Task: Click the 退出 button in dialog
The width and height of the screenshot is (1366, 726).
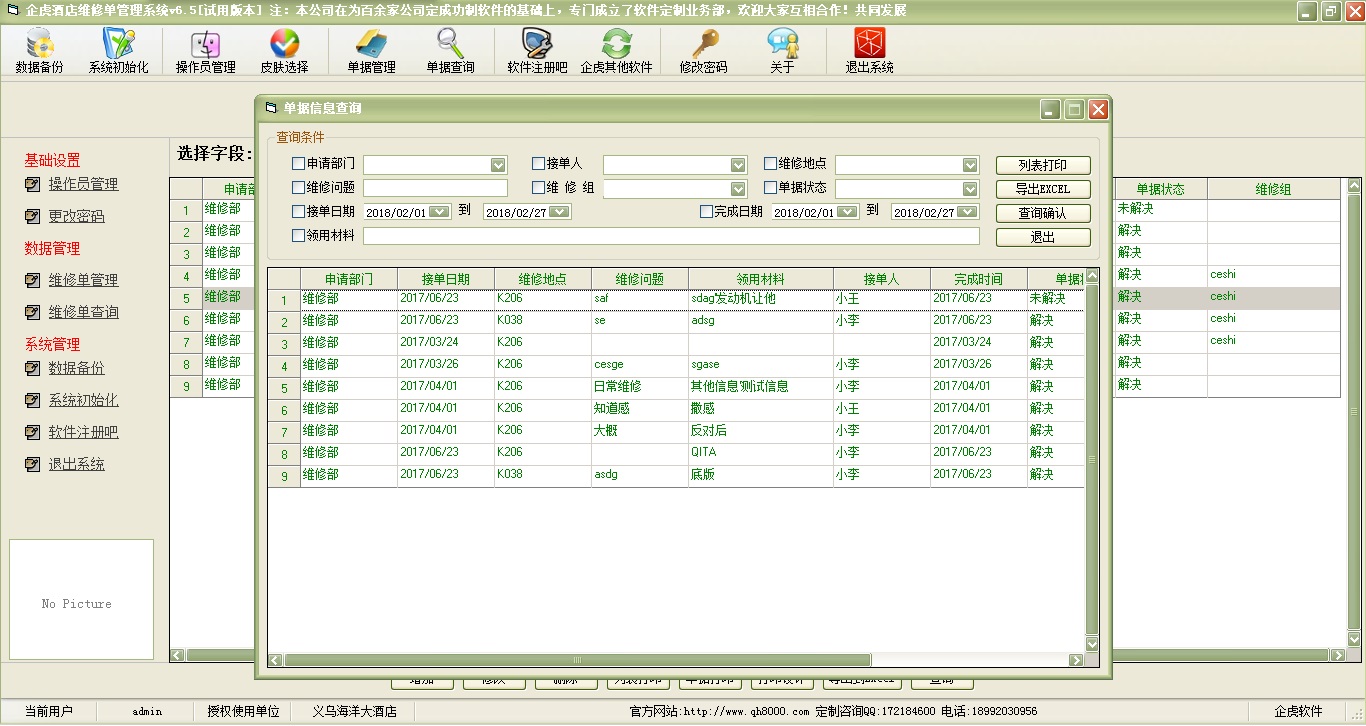Action: click(1043, 237)
